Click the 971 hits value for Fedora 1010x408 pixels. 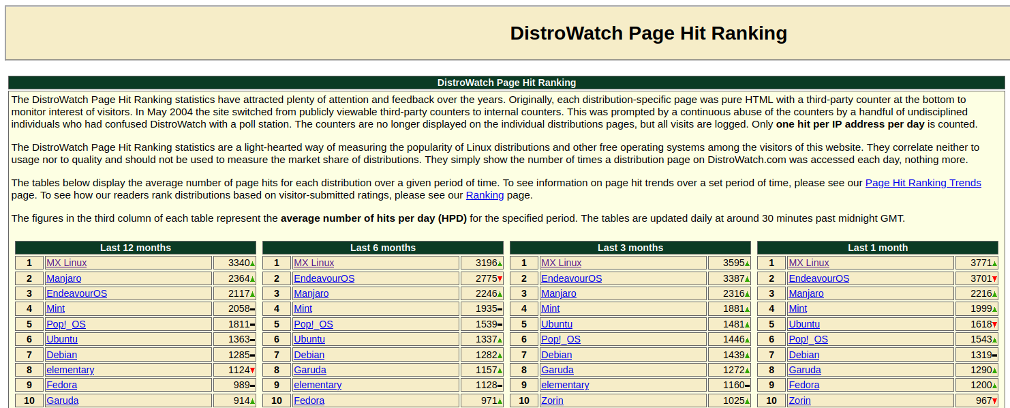(x=489, y=400)
